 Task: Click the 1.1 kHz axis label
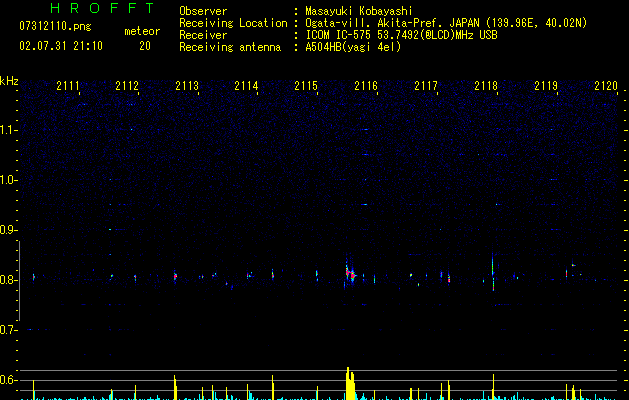8,130
